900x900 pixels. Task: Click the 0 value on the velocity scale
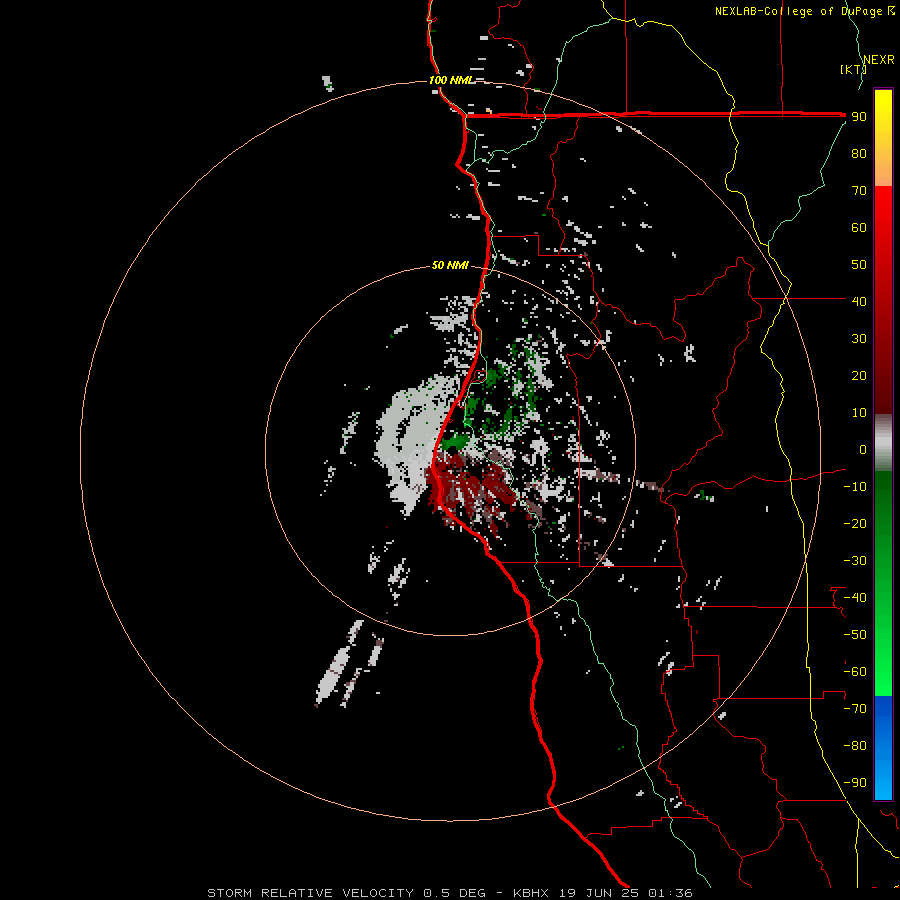[x=863, y=449]
